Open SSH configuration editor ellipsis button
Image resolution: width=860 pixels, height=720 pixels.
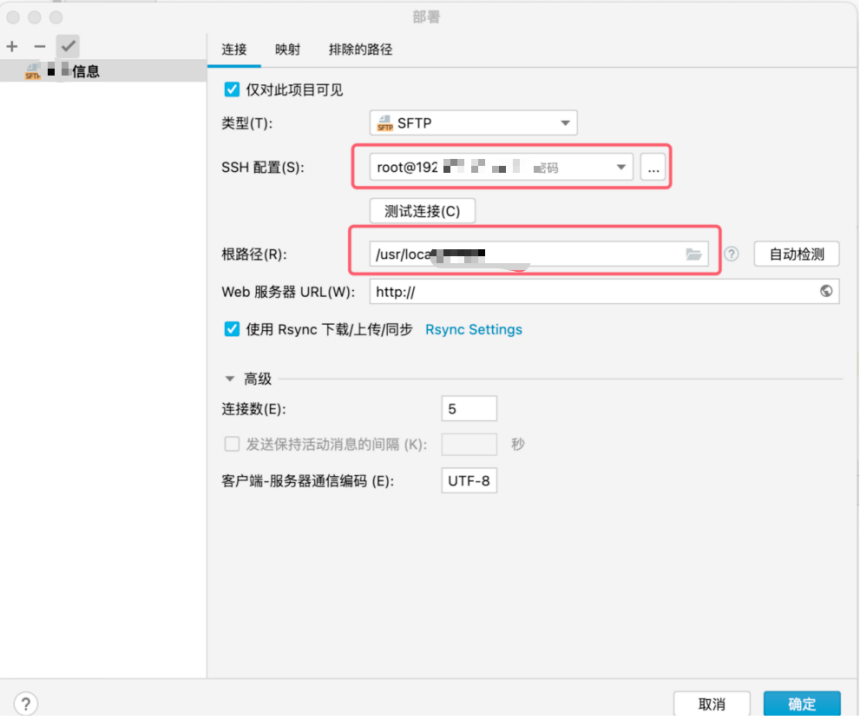point(653,167)
